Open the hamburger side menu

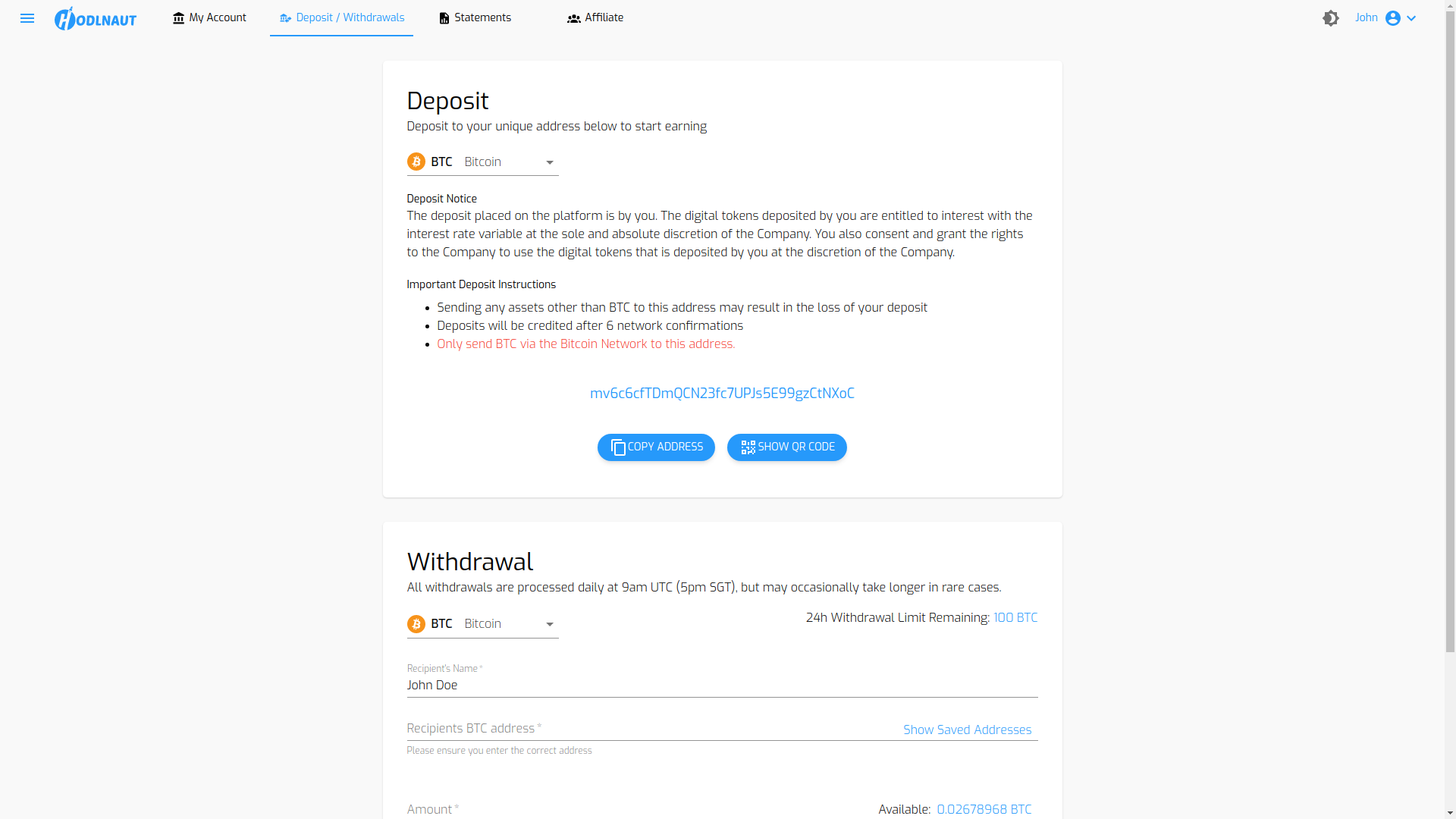click(27, 18)
